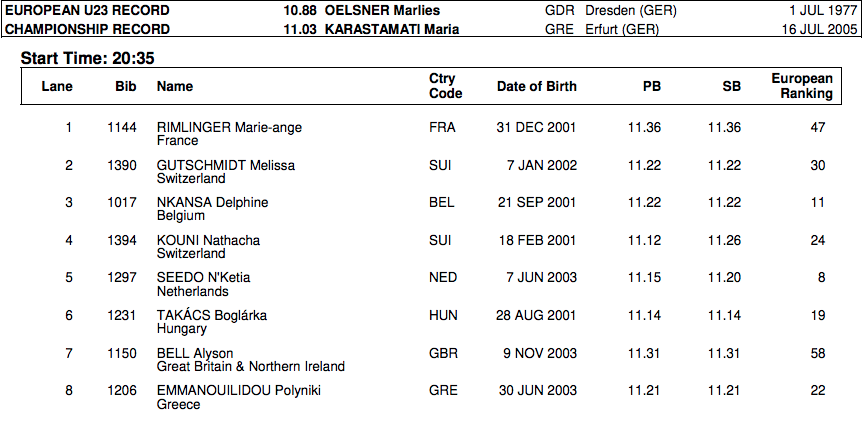
Task: Click the Ctry Code column header
Action: 445,86
